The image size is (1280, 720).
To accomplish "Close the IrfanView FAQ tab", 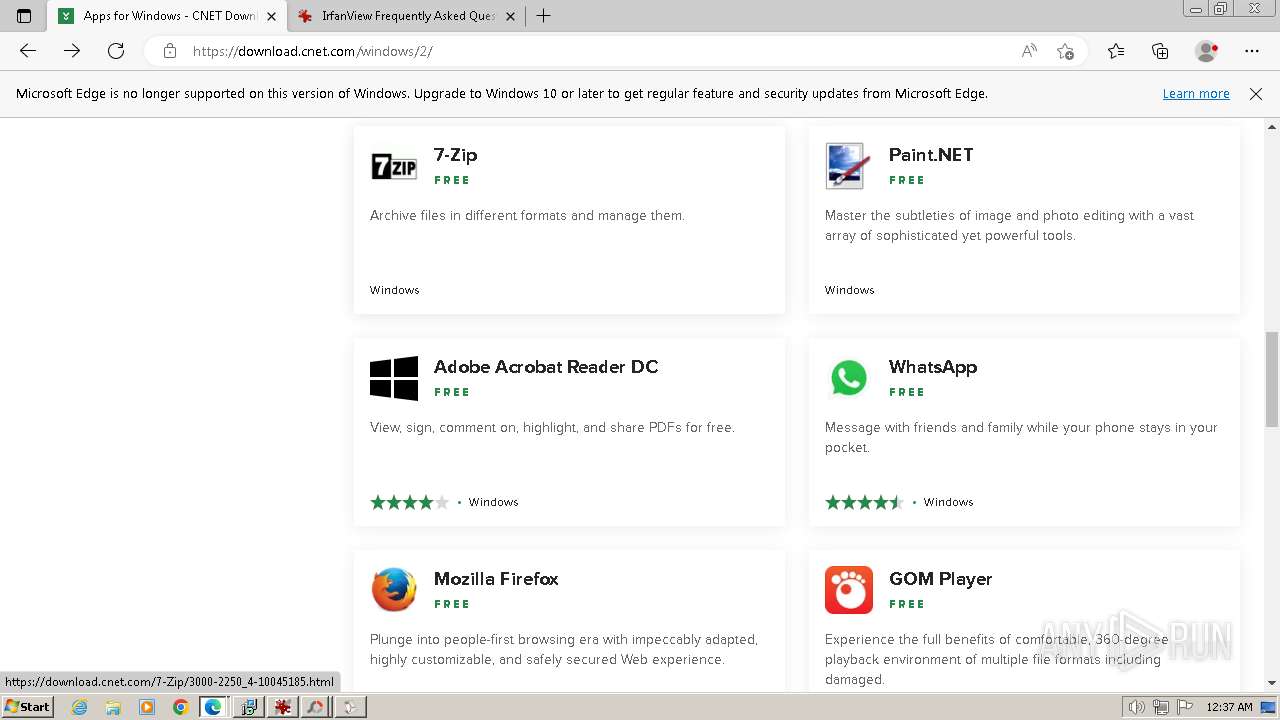I will pyautogui.click(x=510, y=16).
